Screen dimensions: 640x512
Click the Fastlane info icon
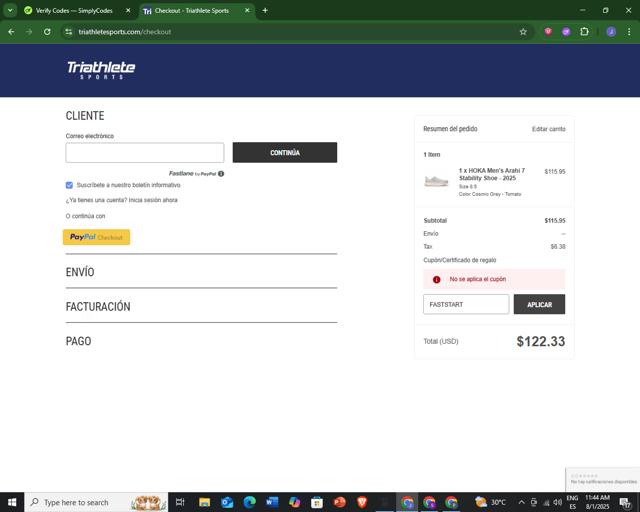click(221, 174)
